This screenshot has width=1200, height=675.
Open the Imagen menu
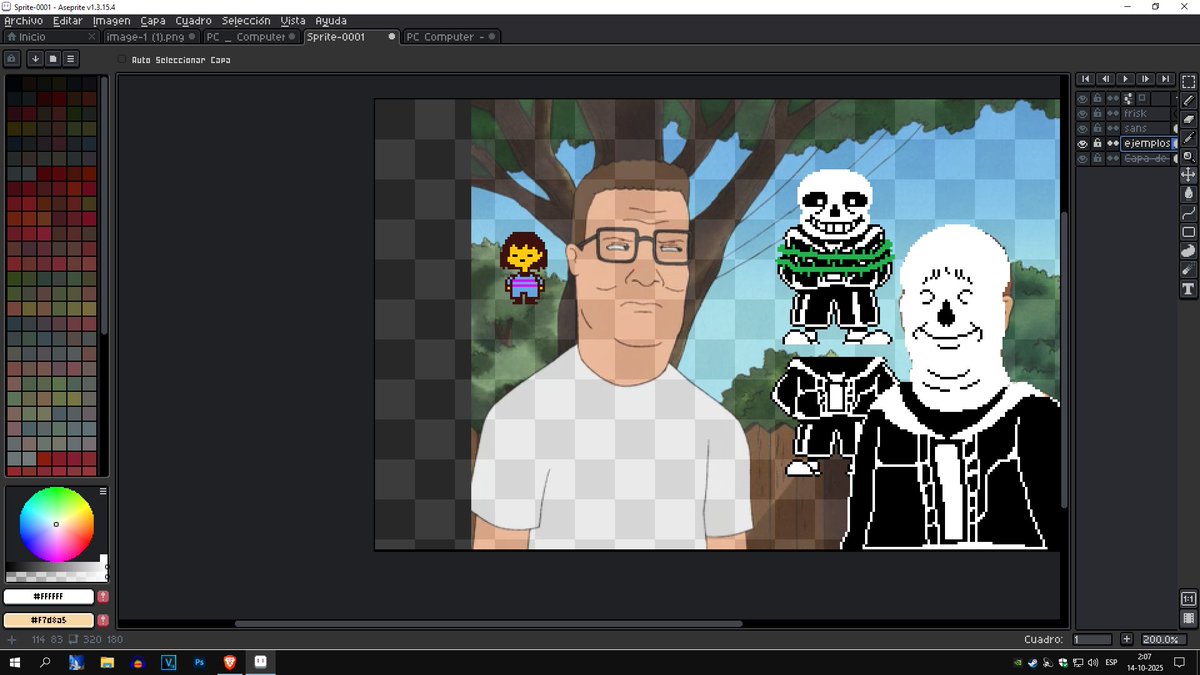coord(111,21)
